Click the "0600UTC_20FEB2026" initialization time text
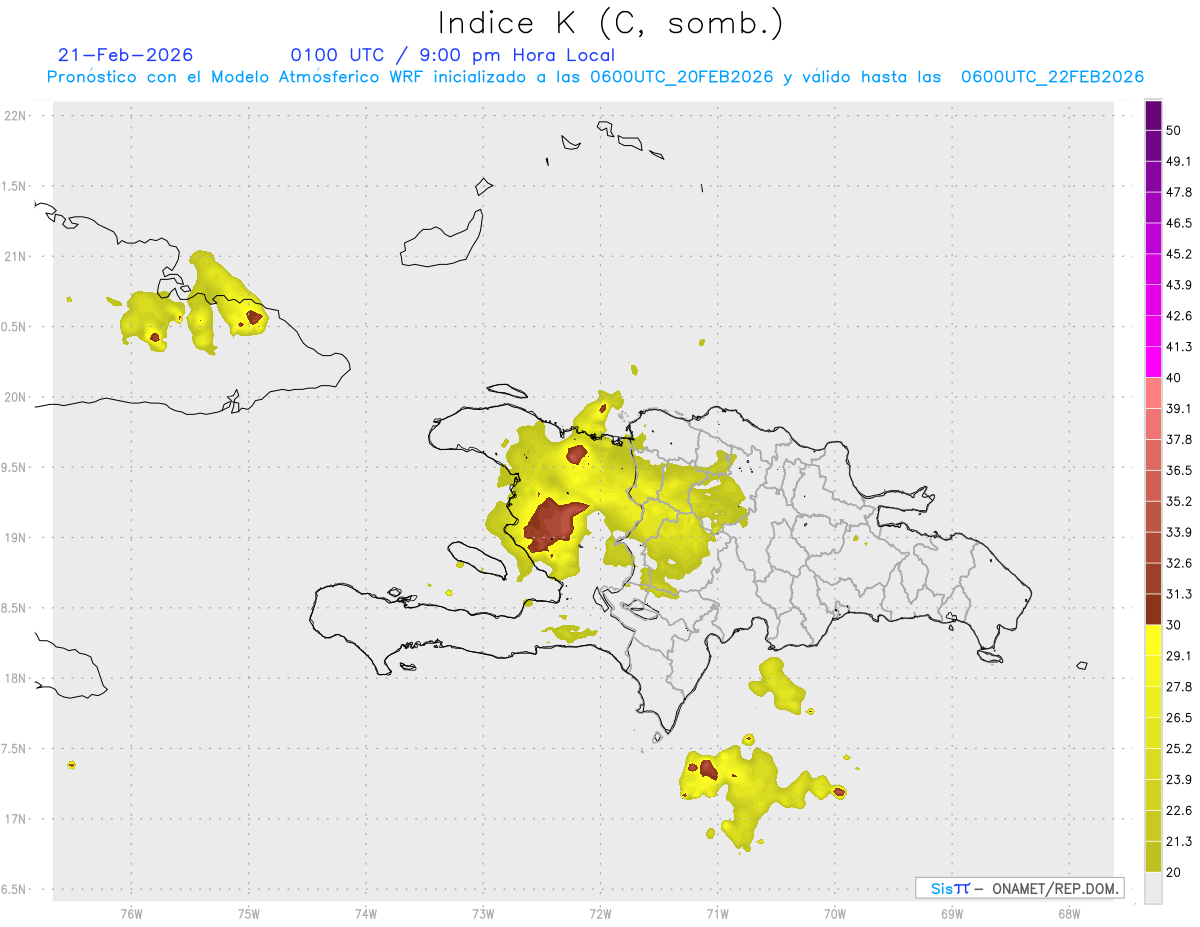The height and width of the screenshot is (927, 1200). click(x=682, y=77)
